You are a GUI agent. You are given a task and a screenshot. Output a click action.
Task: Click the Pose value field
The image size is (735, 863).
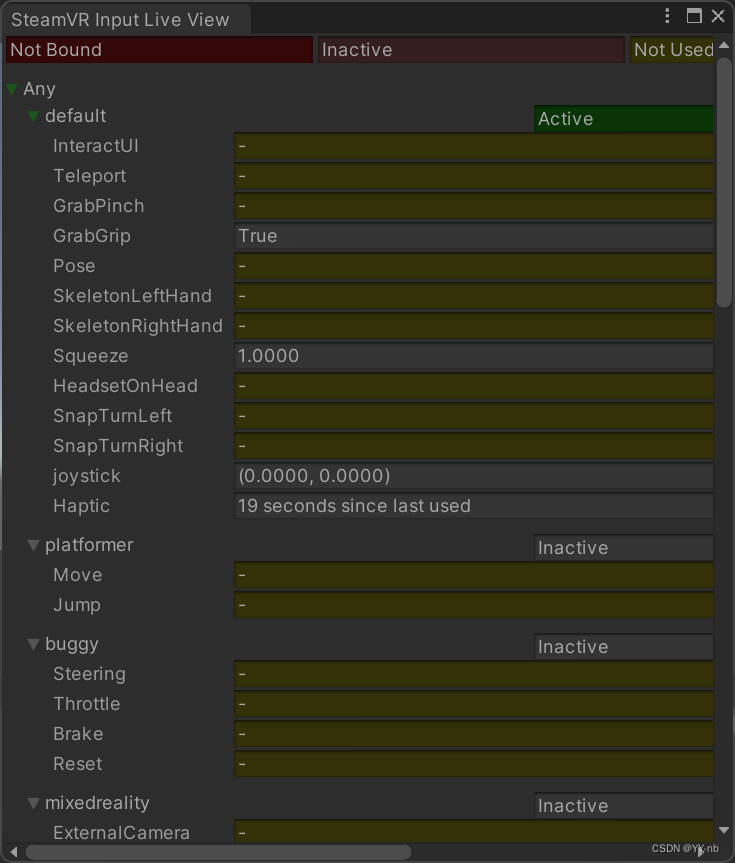(x=473, y=266)
